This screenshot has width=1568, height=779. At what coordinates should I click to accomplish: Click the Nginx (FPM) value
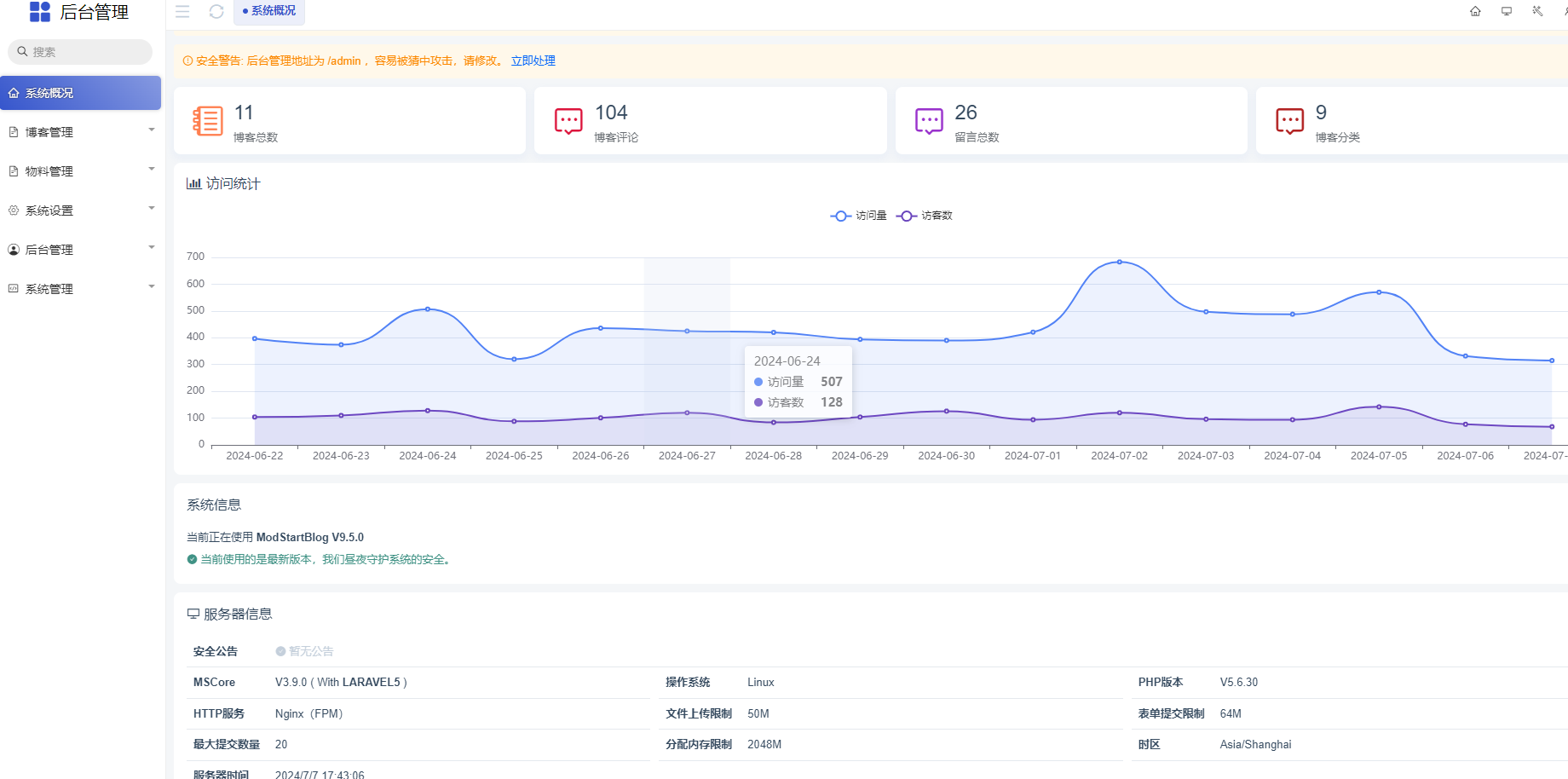pyautogui.click(x=308, y=714)
